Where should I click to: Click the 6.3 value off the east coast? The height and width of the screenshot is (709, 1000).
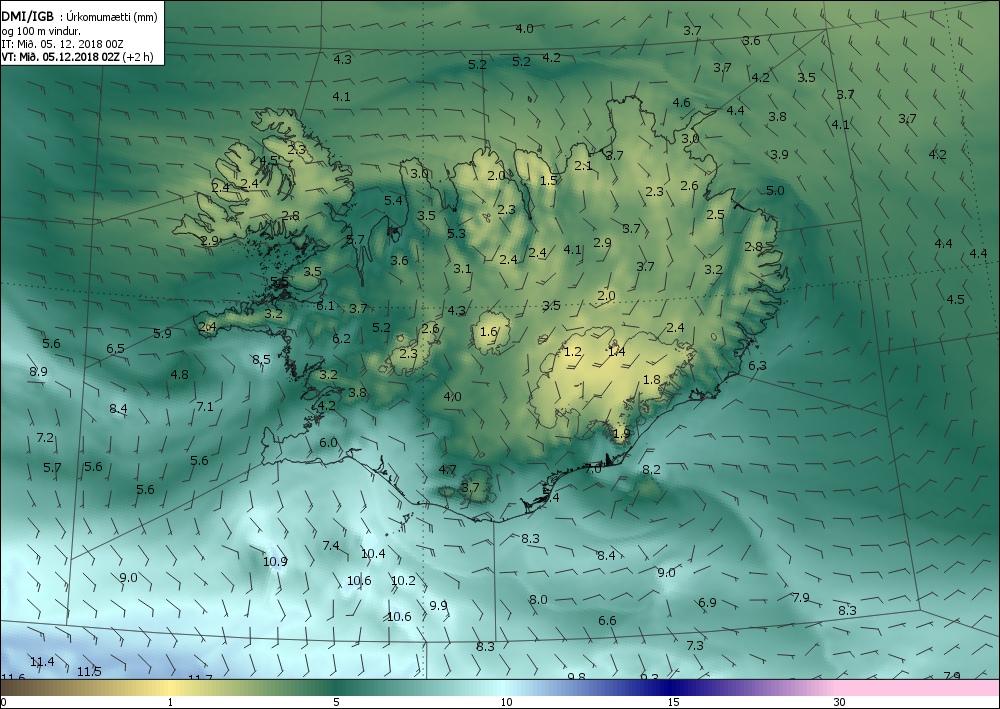coord(758,366)
